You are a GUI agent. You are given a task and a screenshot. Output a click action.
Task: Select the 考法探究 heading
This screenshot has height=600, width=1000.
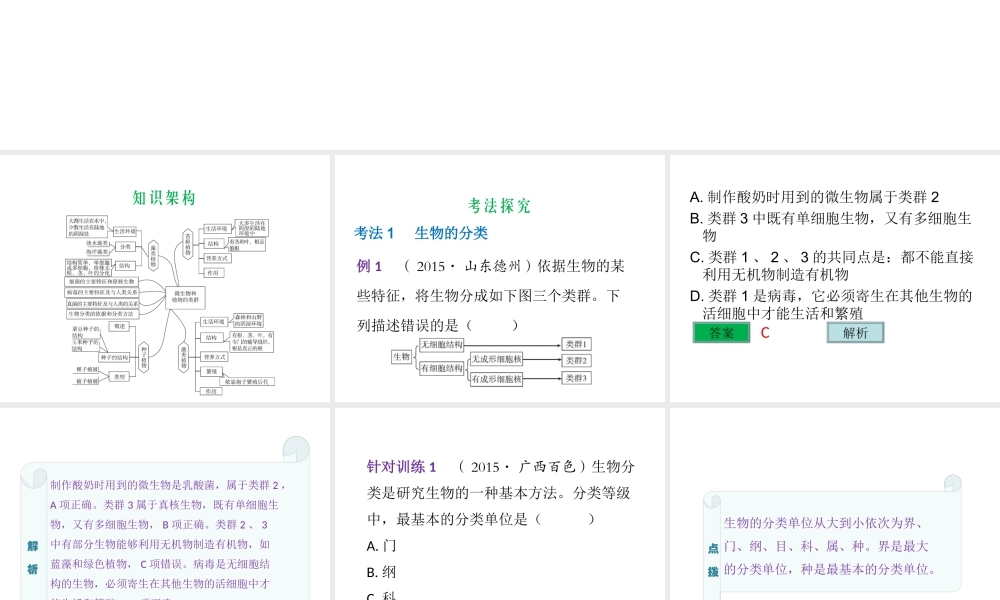coord(500,206)
